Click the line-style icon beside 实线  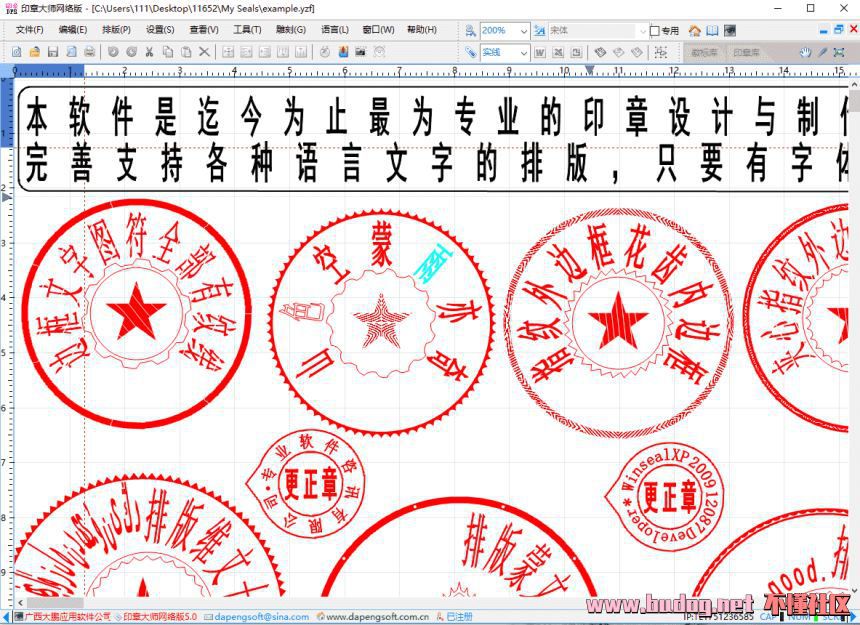coord(470,52)
